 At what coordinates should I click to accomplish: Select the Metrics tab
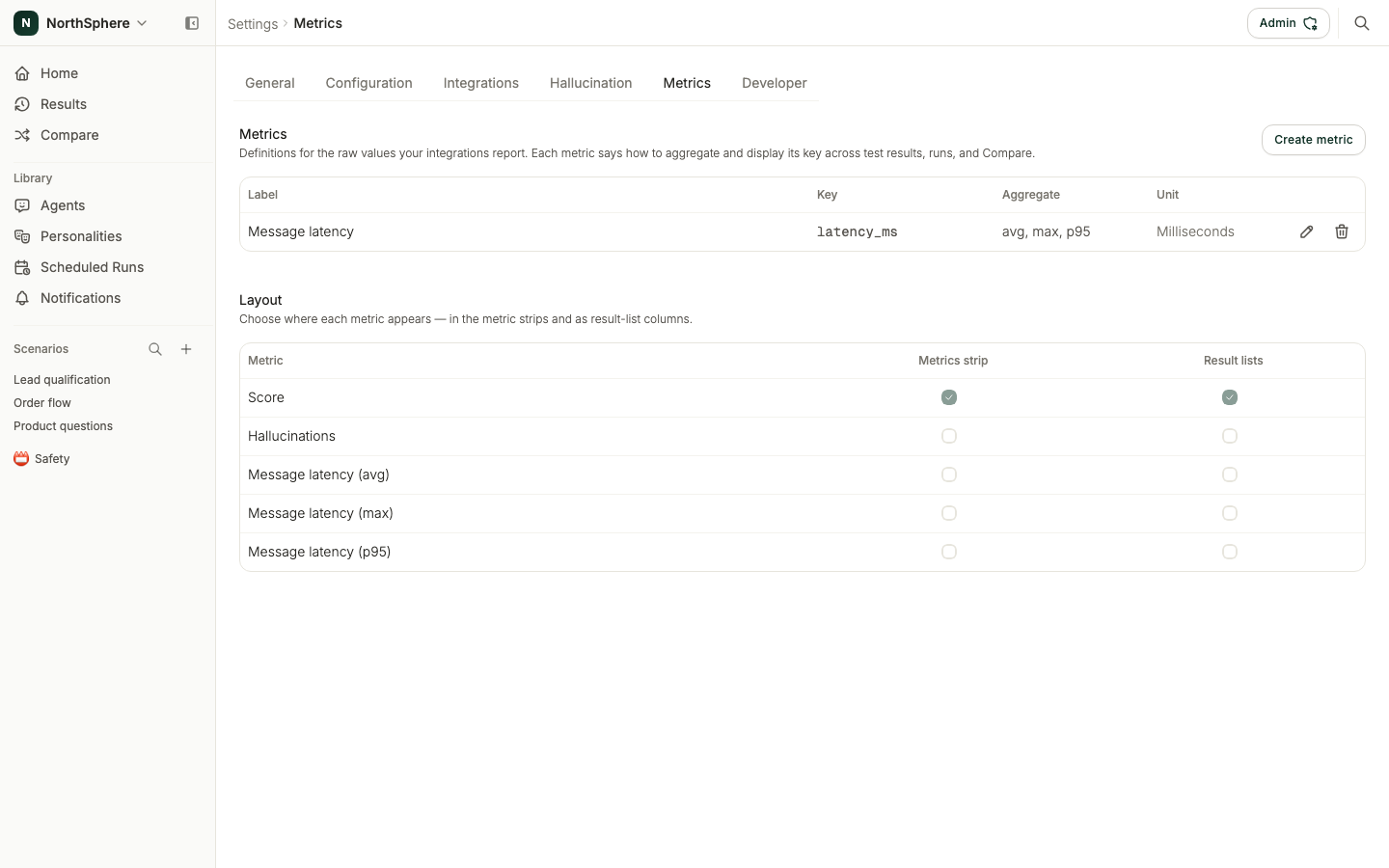687,83
